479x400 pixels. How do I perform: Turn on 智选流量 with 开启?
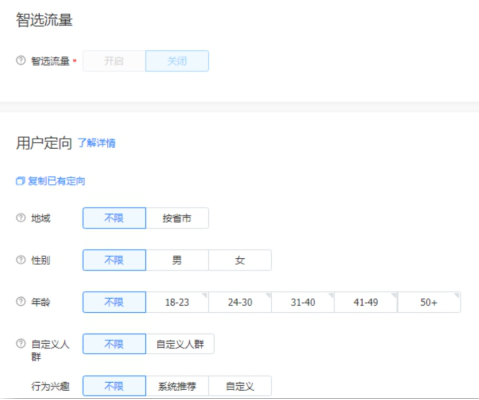[114, 61]
